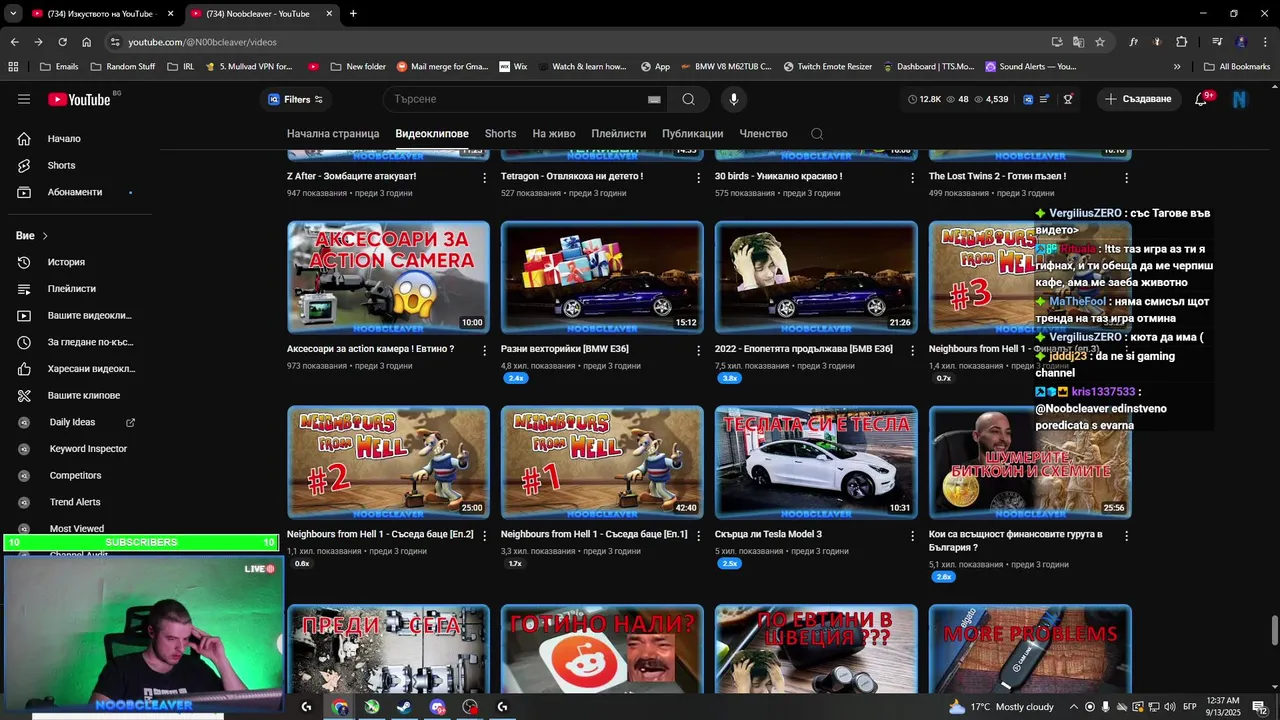This screenshot has height=720, width=1280.
Task: Open the media control icon in Chrome toolbar
Action: pos(1217,42)
